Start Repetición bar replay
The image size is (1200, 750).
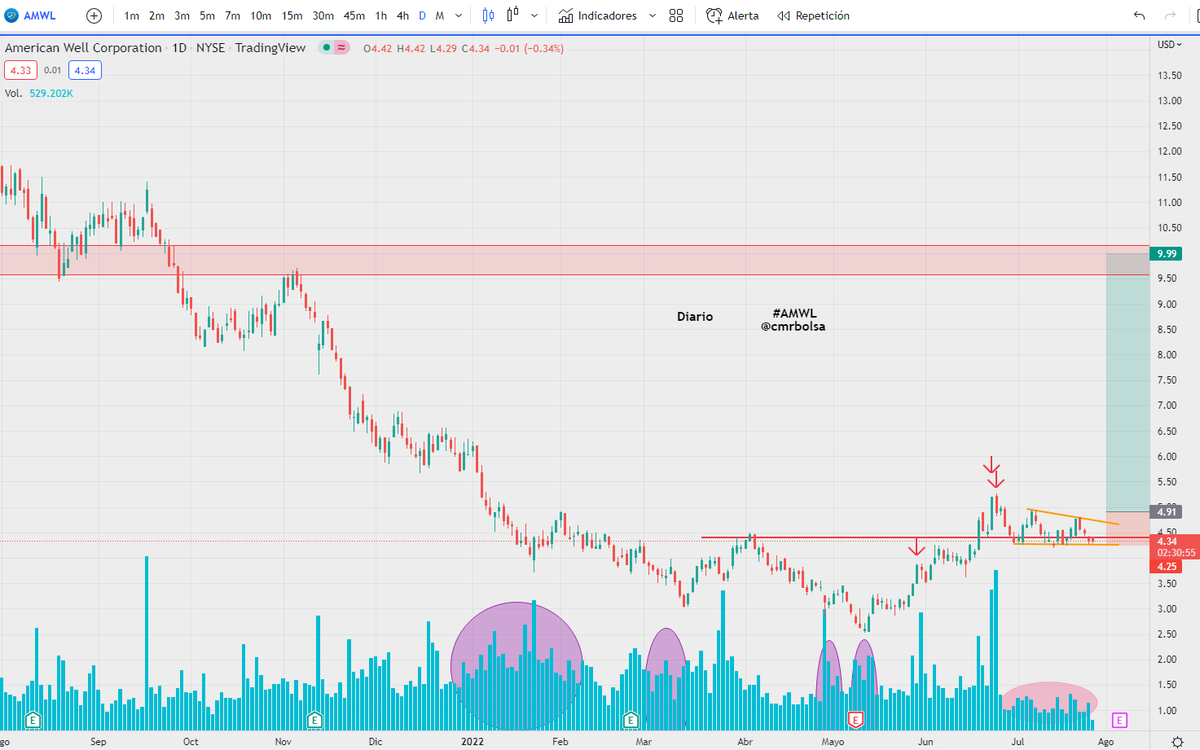(x=814, y=16)
